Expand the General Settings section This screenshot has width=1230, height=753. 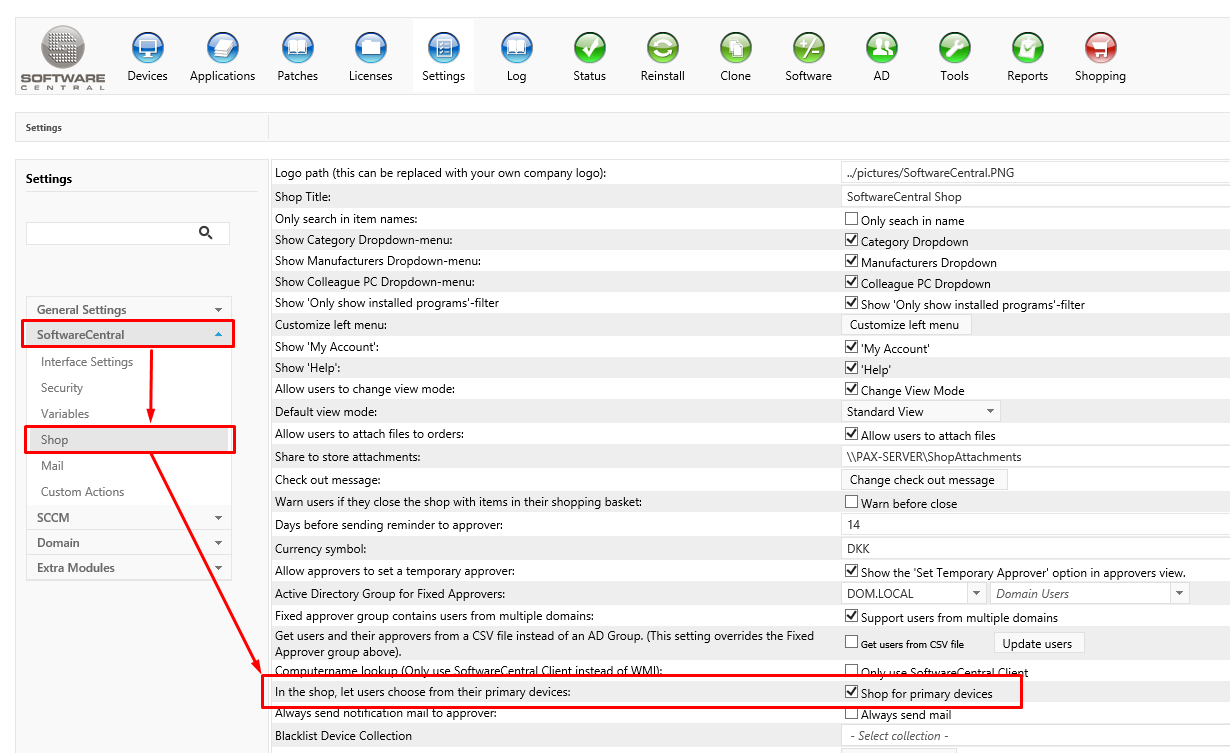pyautogui.click(x=128, y=310)
